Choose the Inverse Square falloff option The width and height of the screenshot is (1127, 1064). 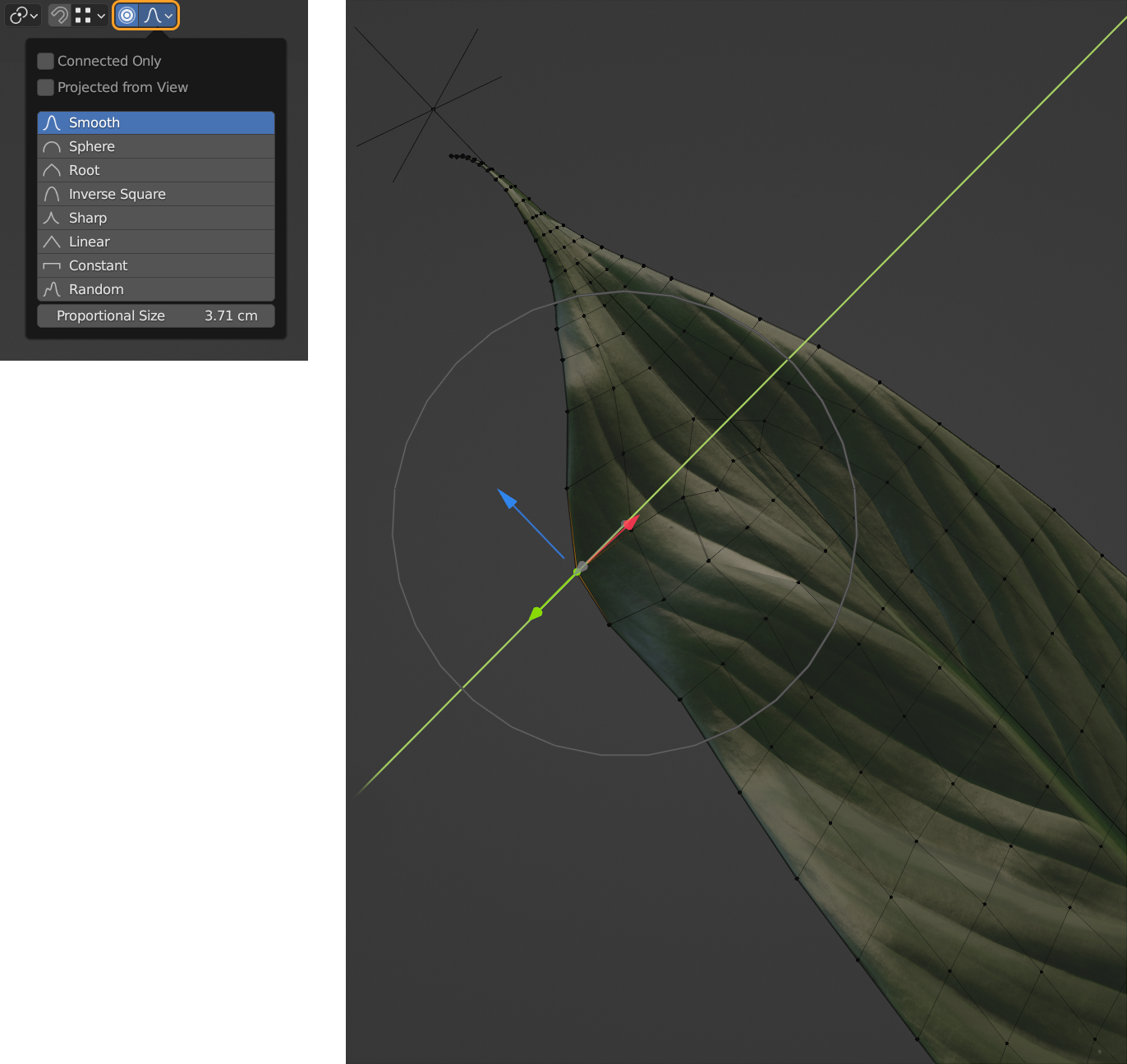tap(156, 195)
